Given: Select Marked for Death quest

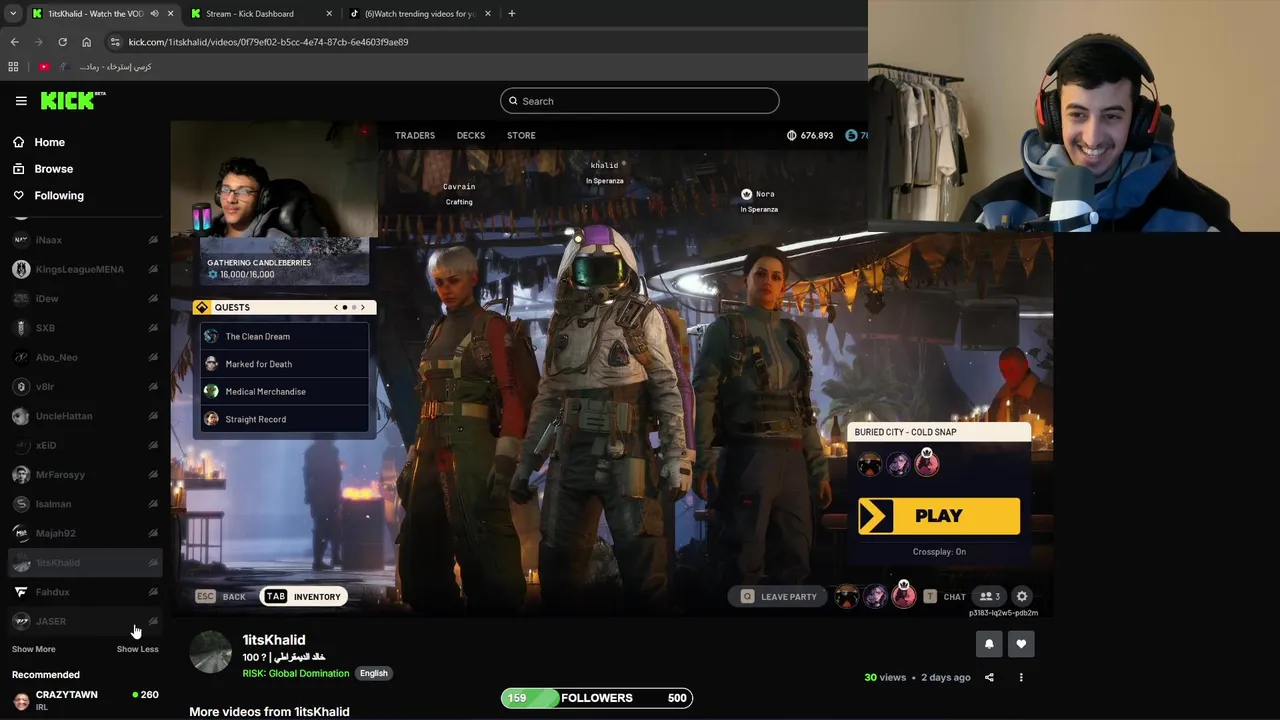Looking at the screenshot, I should point(284,364).
